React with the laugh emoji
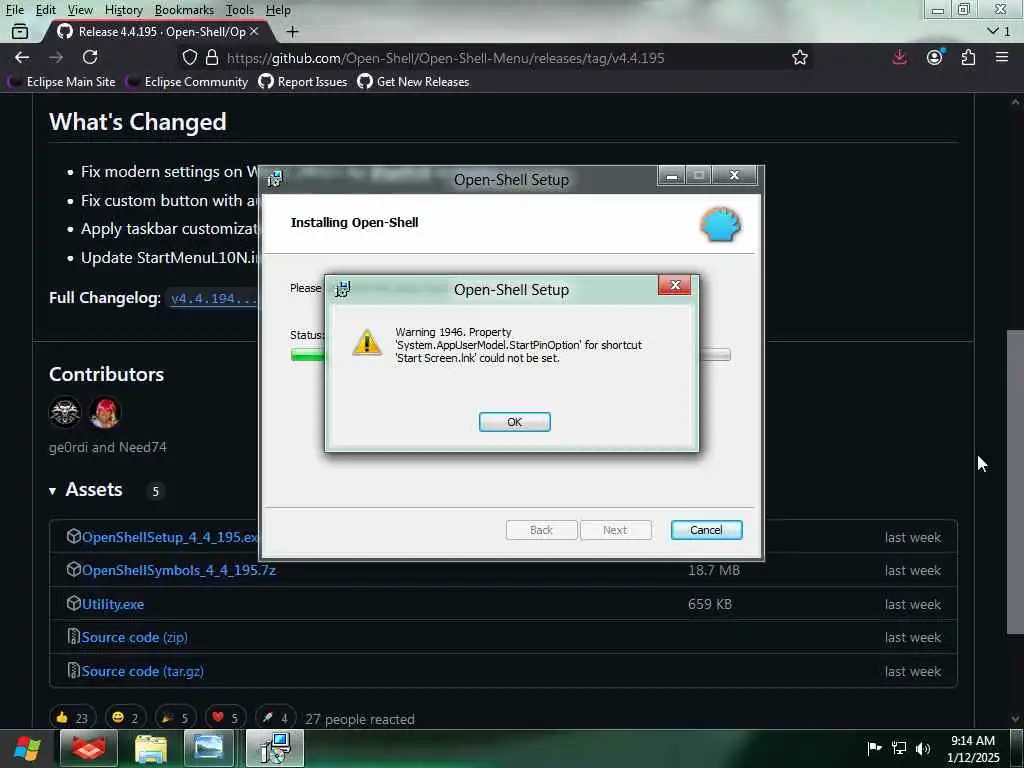This screenshot has height=768, width=1024. click(x=125, y=718)
